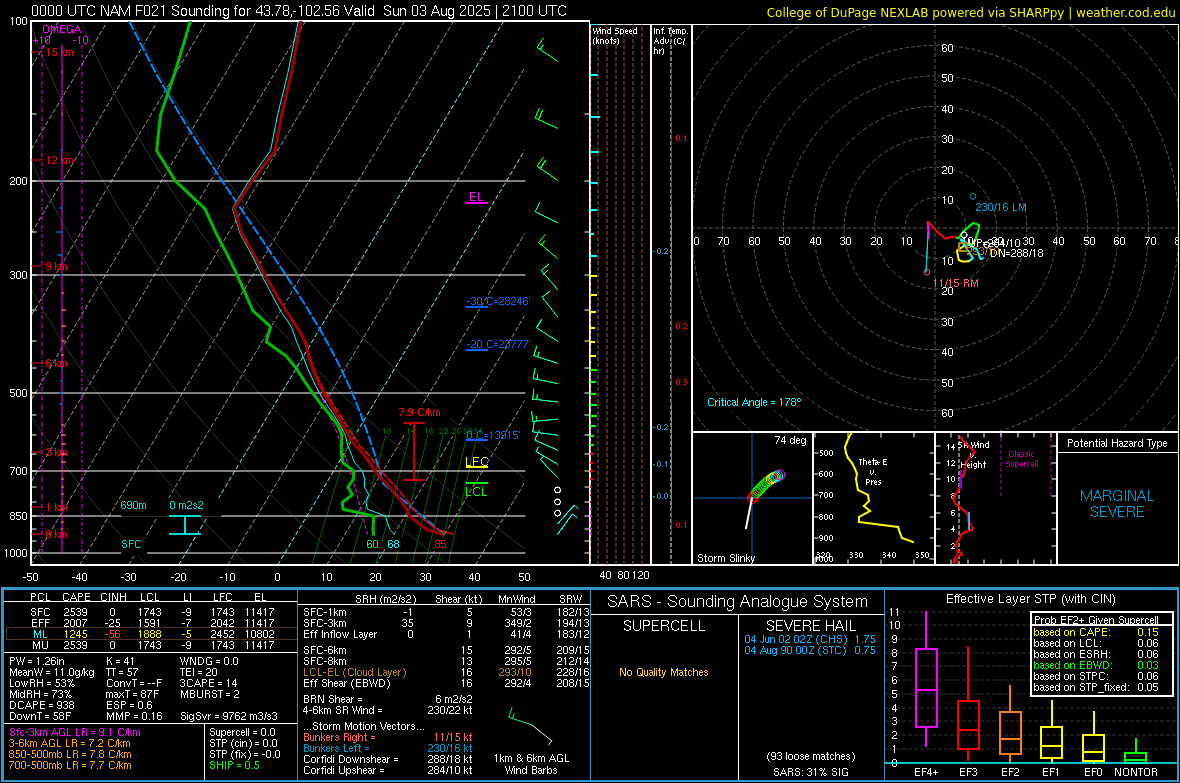Click the 'MARGINAL SEVERE' hazard text
Viewport: 1180px width, 783px height.
tap(1117, 504)
